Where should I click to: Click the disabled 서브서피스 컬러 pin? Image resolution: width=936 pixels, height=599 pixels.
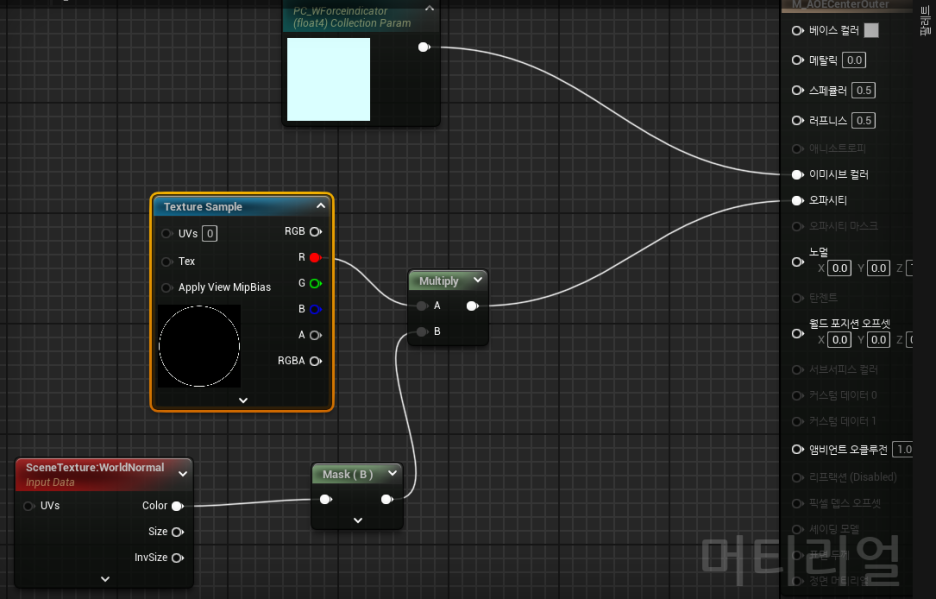[x=798, y=370]
